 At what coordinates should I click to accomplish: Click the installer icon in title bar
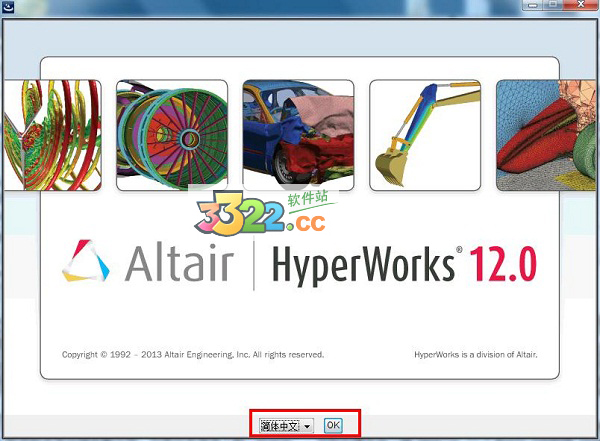pos(7,7)
